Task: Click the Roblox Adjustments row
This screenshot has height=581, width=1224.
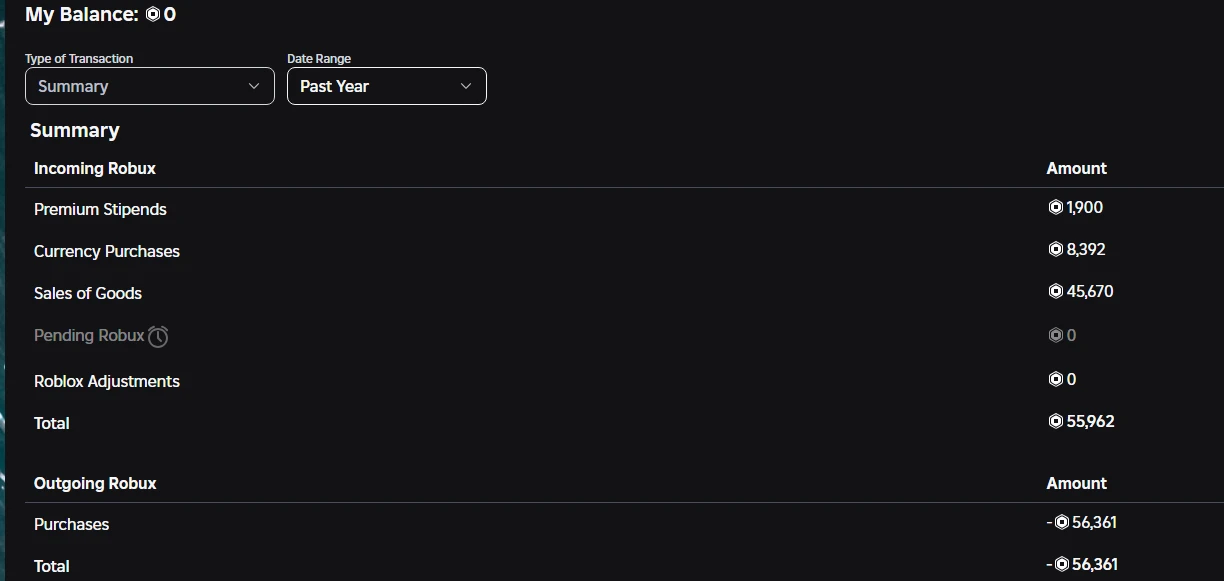Action: click(107, 381)
